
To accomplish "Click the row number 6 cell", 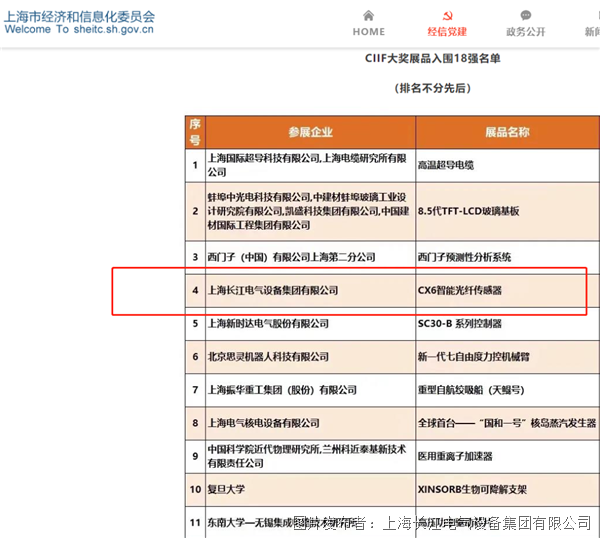I will click(195, 357).
